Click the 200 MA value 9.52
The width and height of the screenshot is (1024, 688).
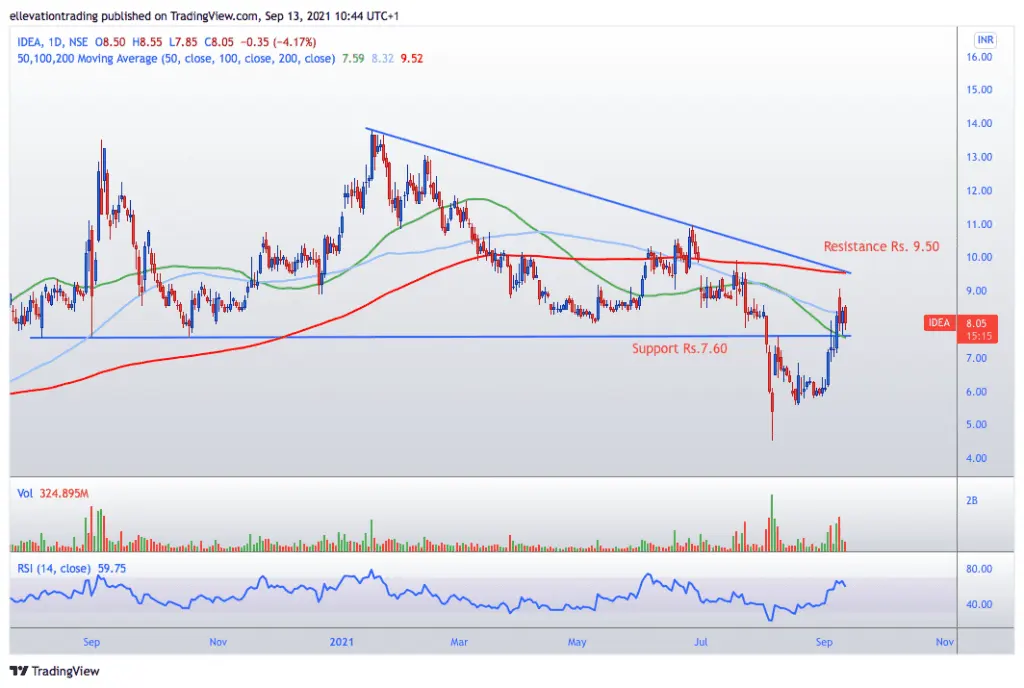pyautogui.click(x=411, y=59)
